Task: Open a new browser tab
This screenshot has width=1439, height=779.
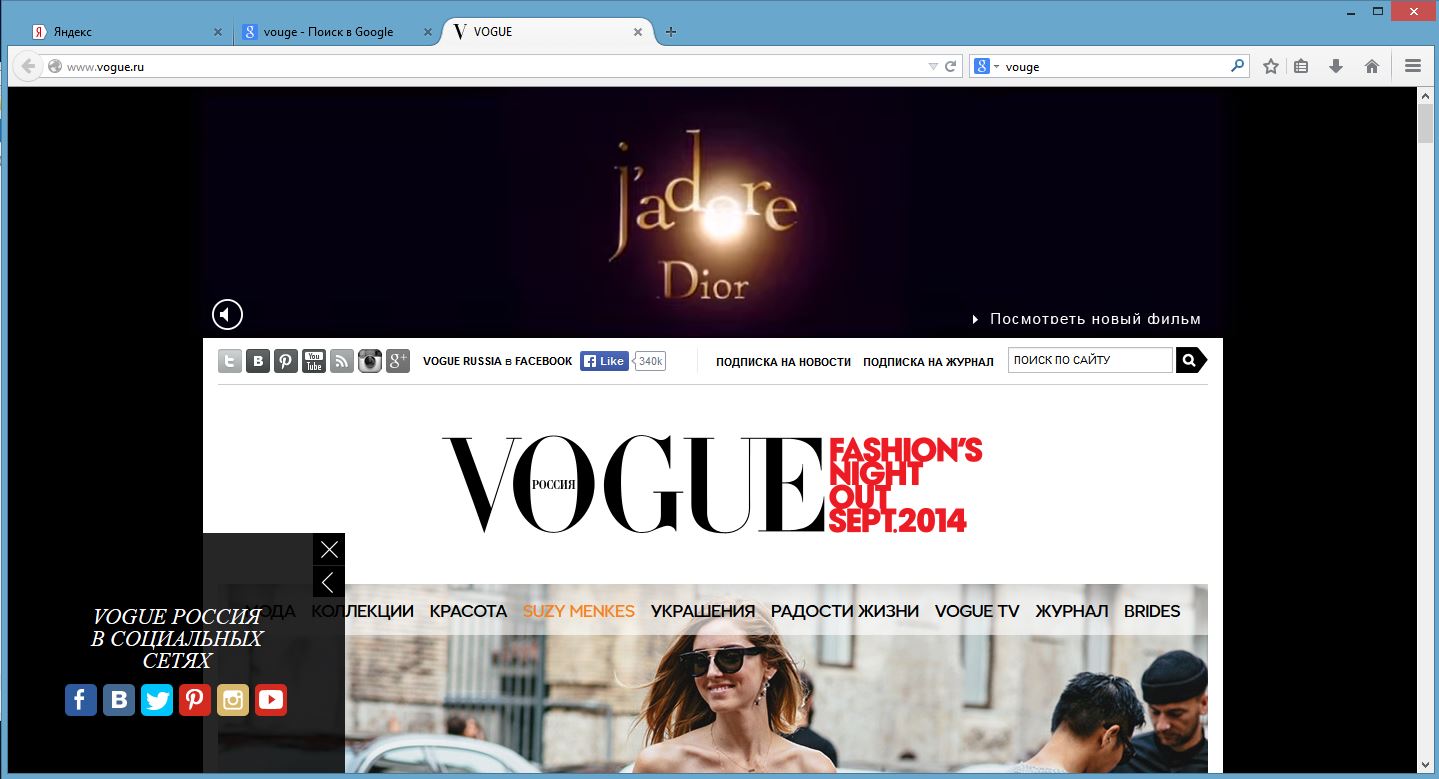Action: (x=671, y=32)
